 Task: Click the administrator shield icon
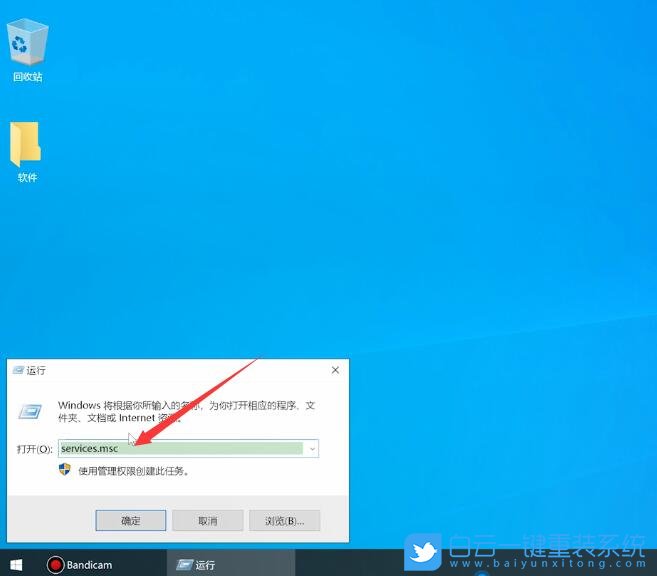[66, 470]
